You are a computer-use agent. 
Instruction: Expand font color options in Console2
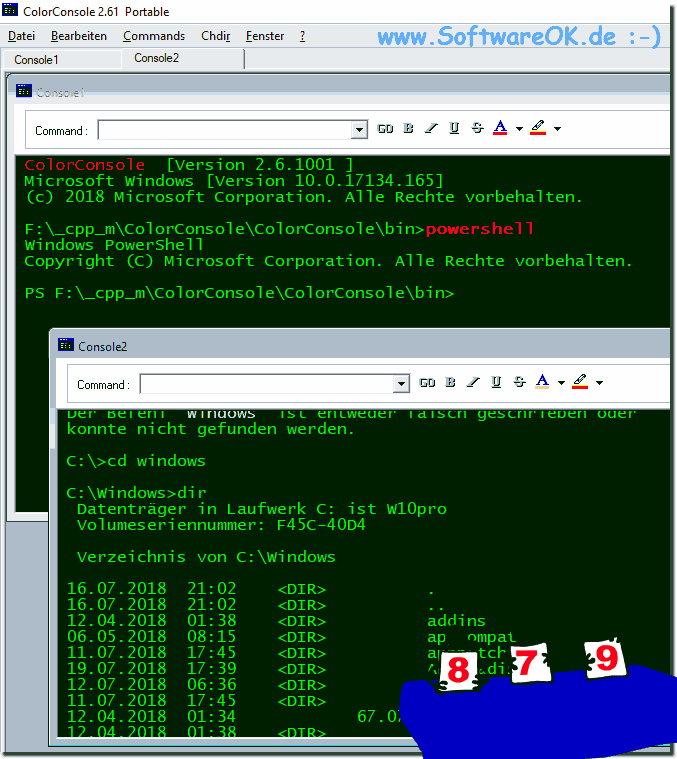point(561,383)
